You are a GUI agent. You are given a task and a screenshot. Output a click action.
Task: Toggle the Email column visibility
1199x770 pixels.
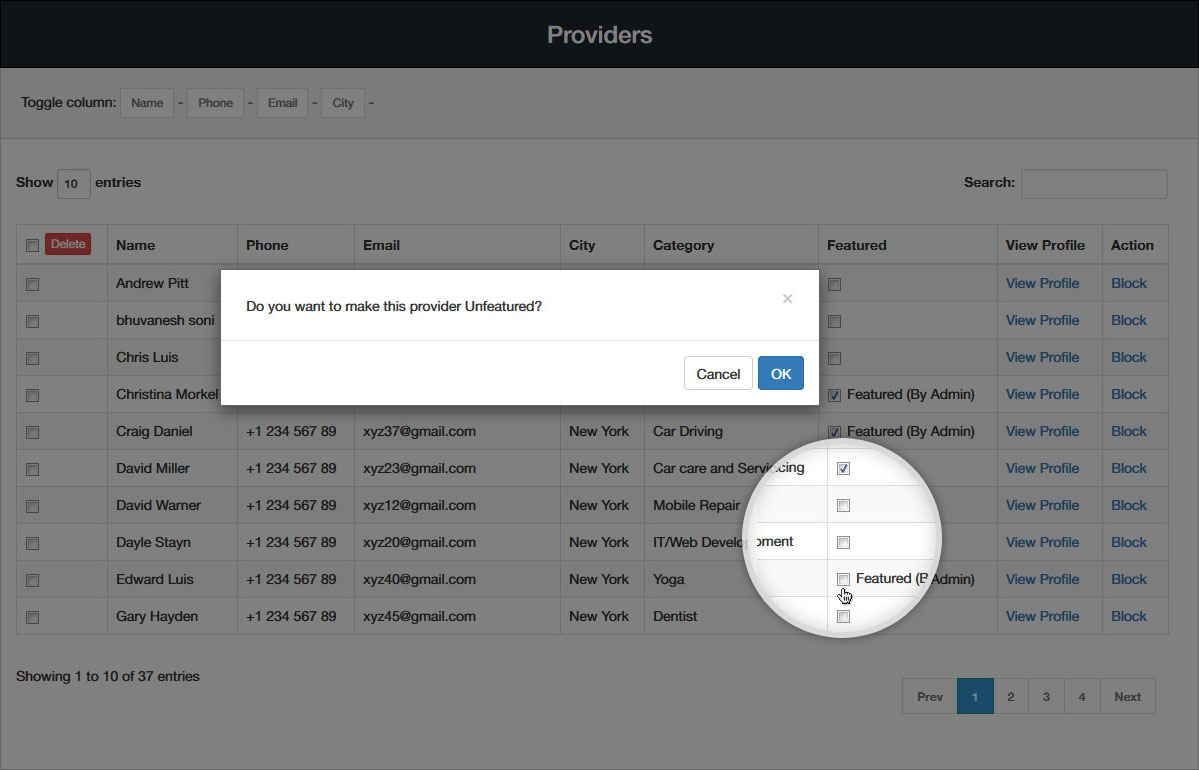pos(282,103)
